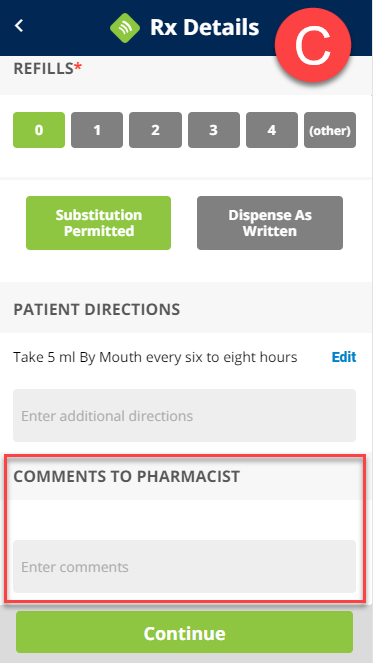Click the Comments to Pharmacist heading
The height and width of the screenshot is (663, 373).
pos(126,476)
